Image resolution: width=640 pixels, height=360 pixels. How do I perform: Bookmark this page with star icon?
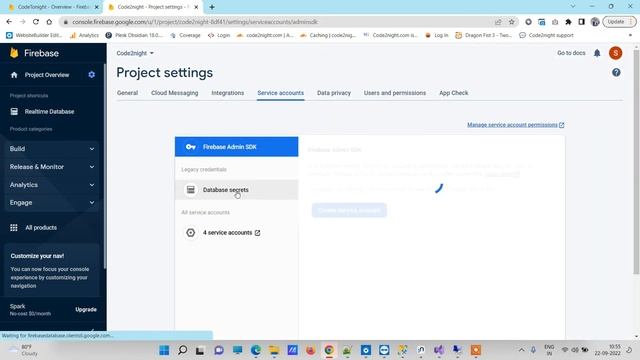tap(511, 22)
